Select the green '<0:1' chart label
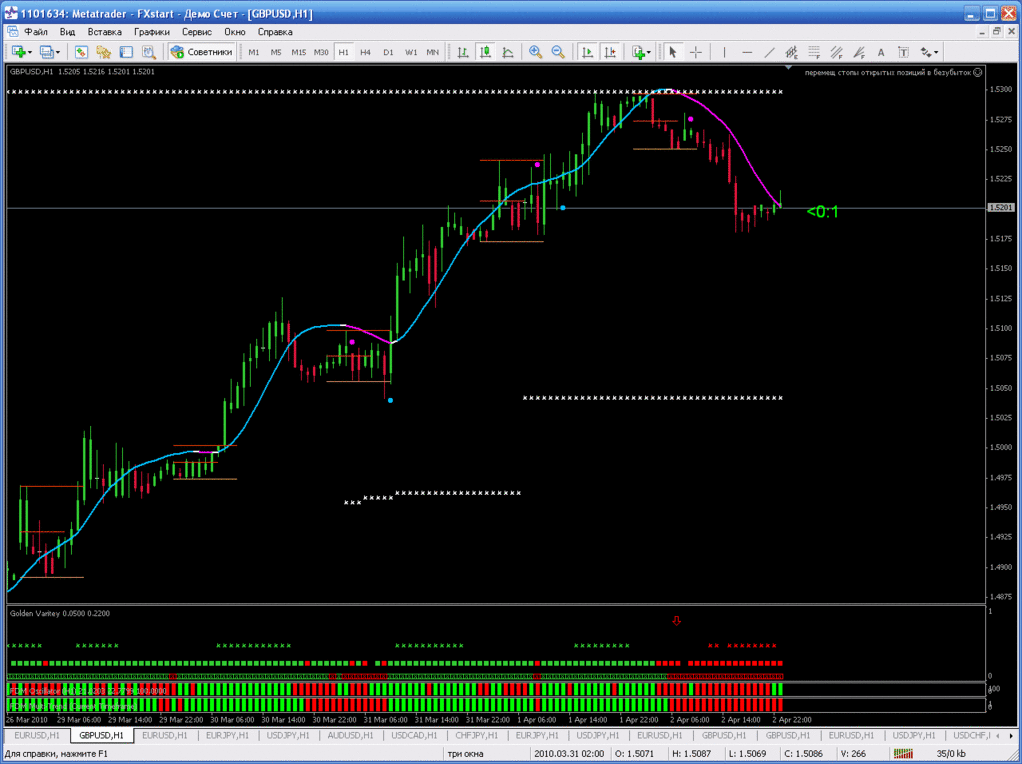Image resolution: width=1022 pixels, height=764 pixels. point(823,212)
